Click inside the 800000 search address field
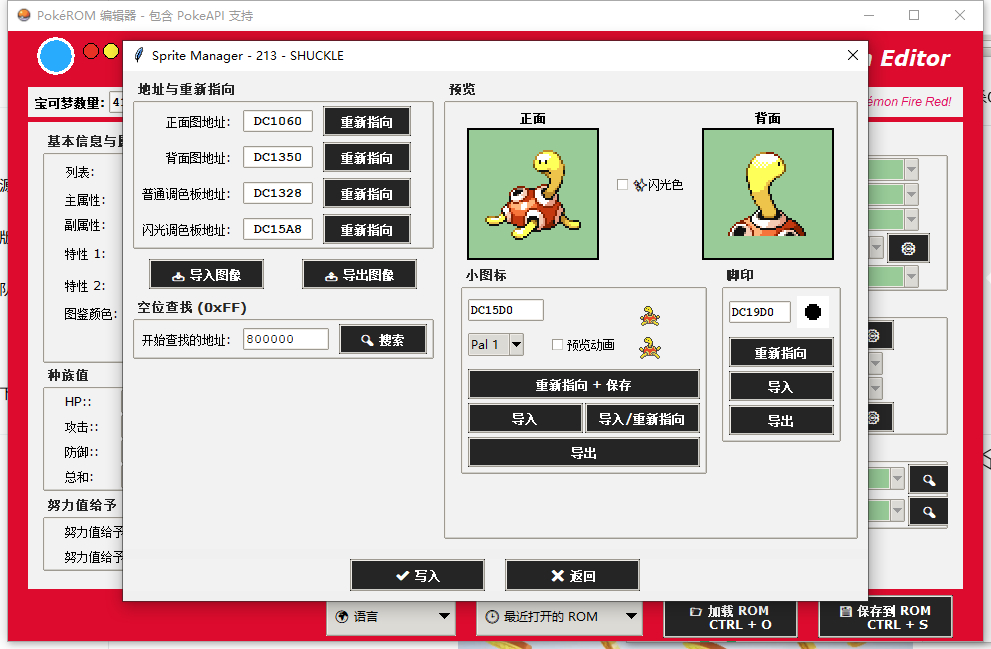 click(285, 338)
